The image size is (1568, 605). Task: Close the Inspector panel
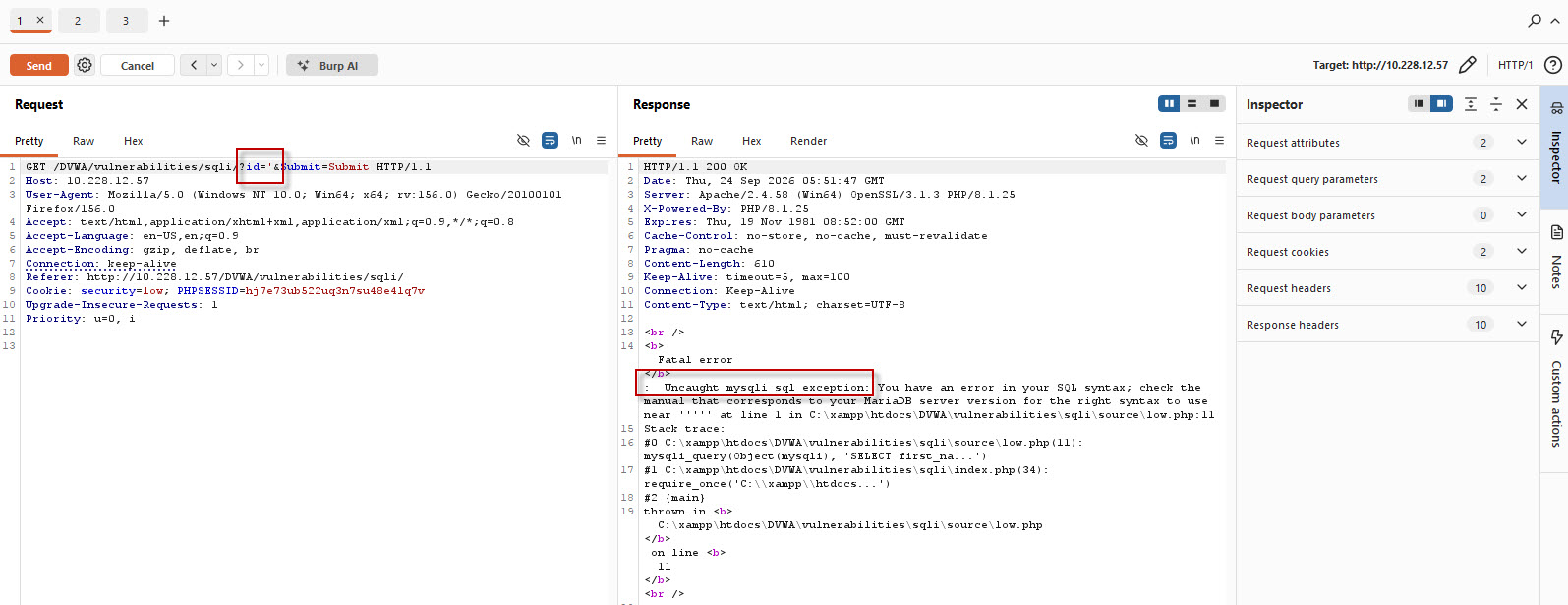(1522, 104)
